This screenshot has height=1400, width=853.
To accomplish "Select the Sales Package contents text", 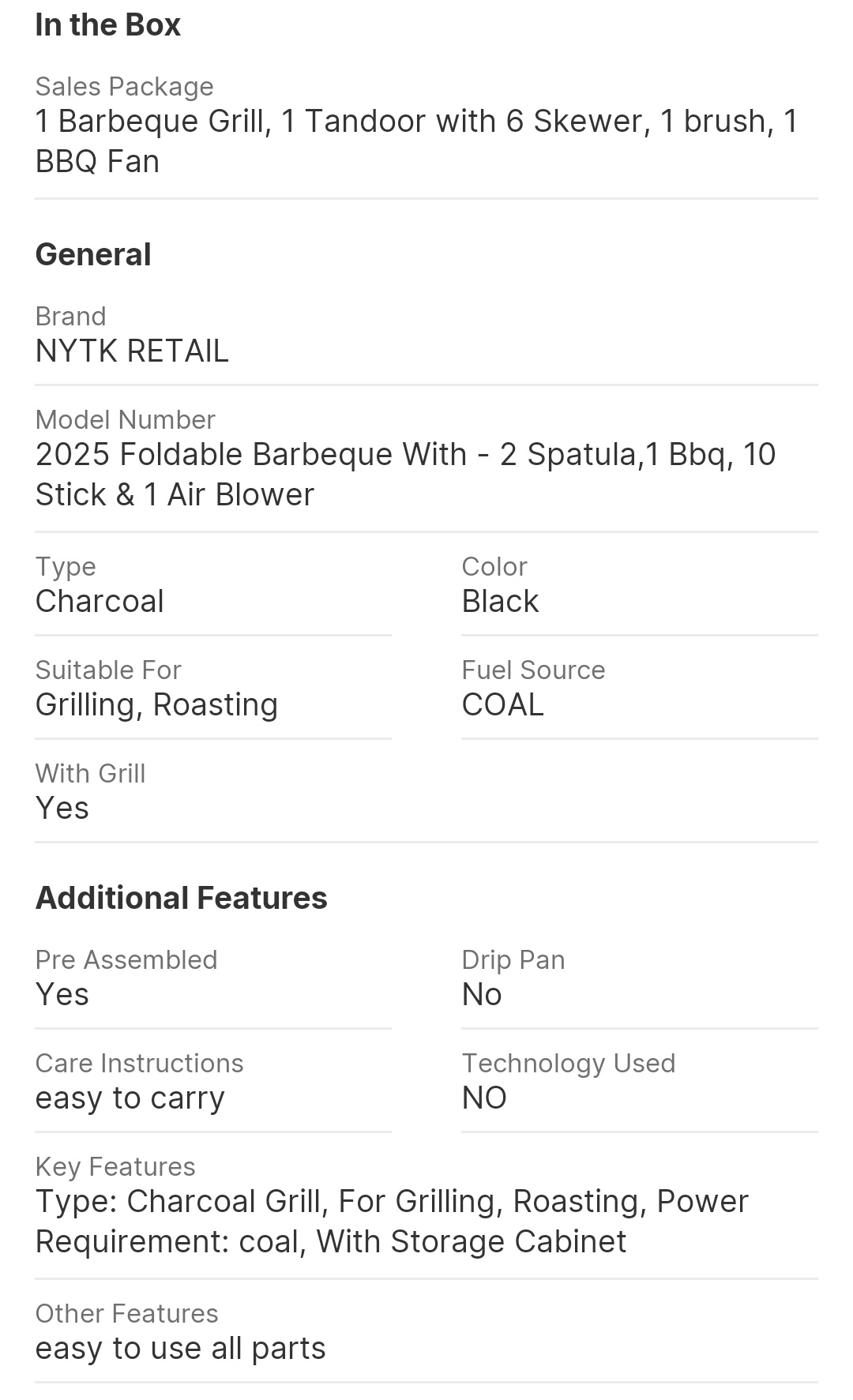I will (416, 141).
